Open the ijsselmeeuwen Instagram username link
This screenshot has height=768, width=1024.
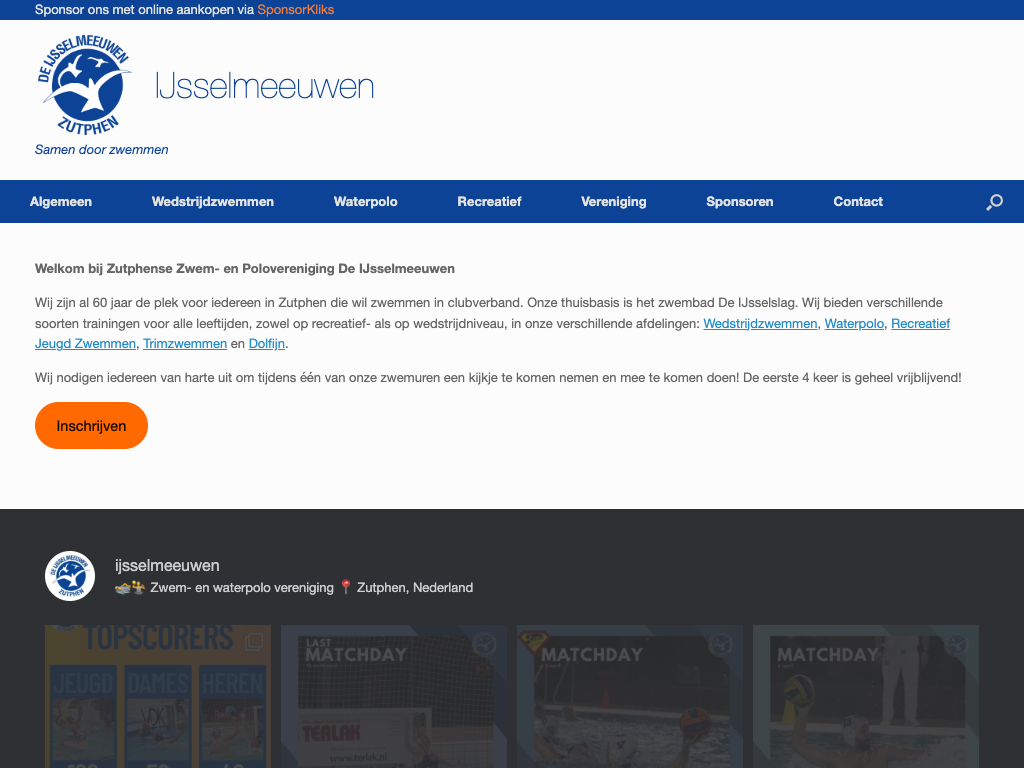pos(167,566)
